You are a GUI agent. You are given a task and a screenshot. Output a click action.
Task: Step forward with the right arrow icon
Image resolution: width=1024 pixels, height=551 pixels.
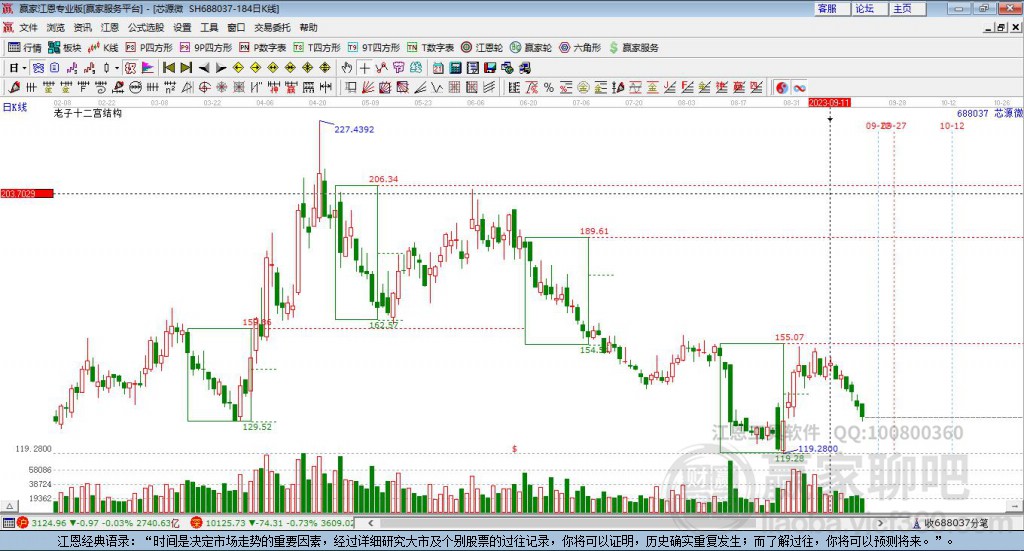pyautogui.click(x=221, y=68)
